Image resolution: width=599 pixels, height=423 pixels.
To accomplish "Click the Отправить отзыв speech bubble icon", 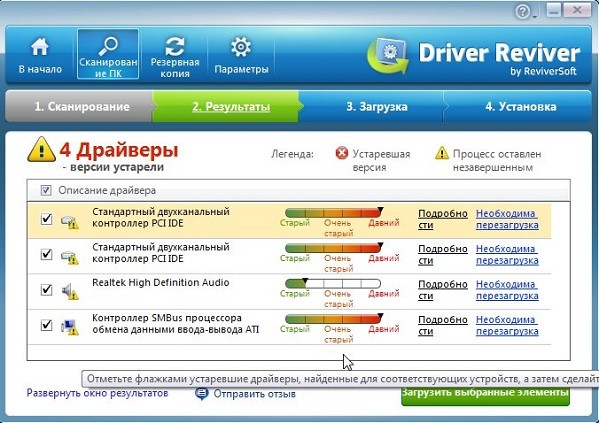I will 202,394.
